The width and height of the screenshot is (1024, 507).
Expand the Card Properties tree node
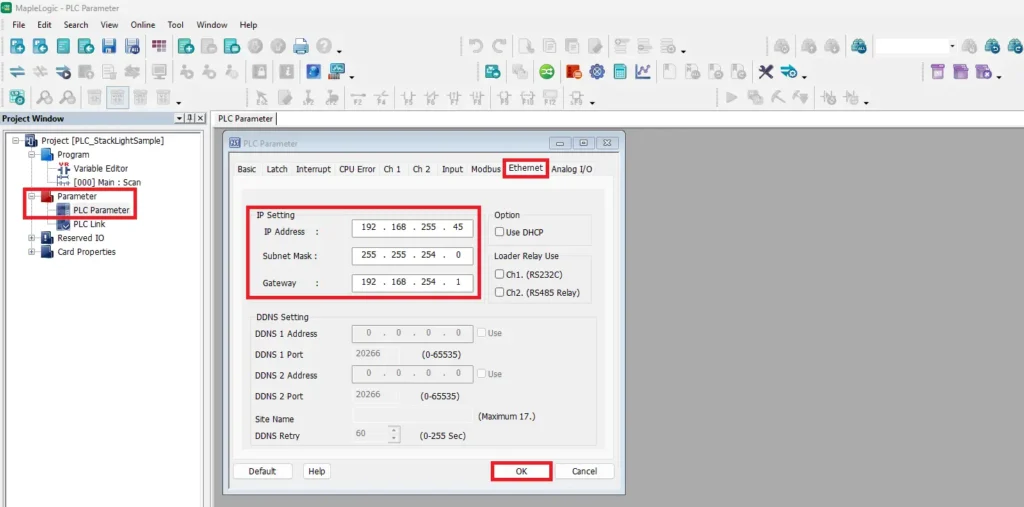pyautogui.click(x=31, y=252)
